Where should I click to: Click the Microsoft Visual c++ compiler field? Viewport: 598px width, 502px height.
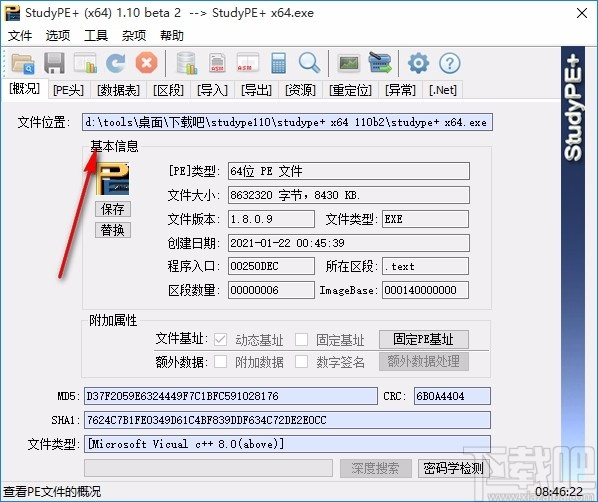pyautogui.click(x=287, y=444)
